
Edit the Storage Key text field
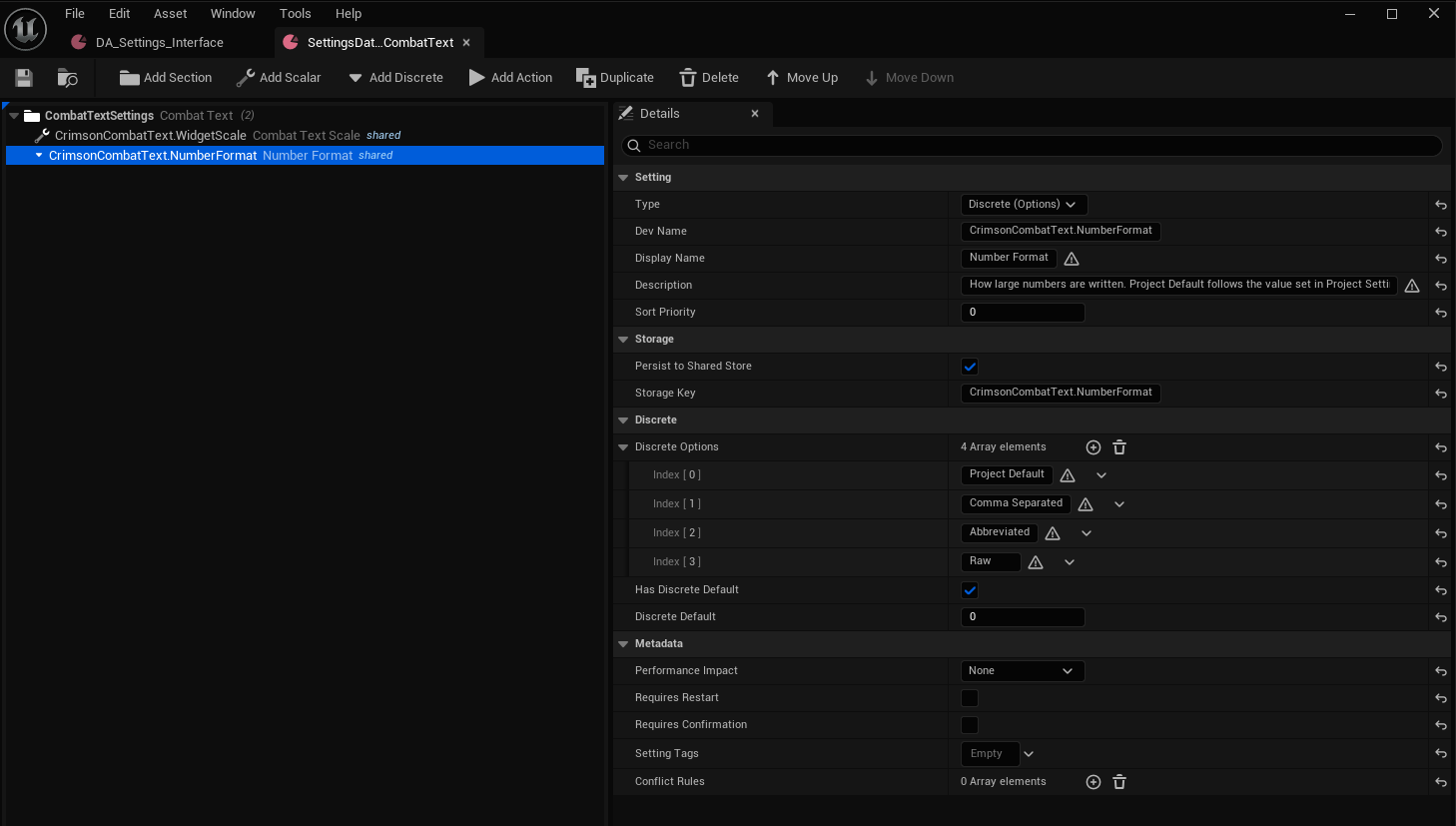tap(1061, 393)
